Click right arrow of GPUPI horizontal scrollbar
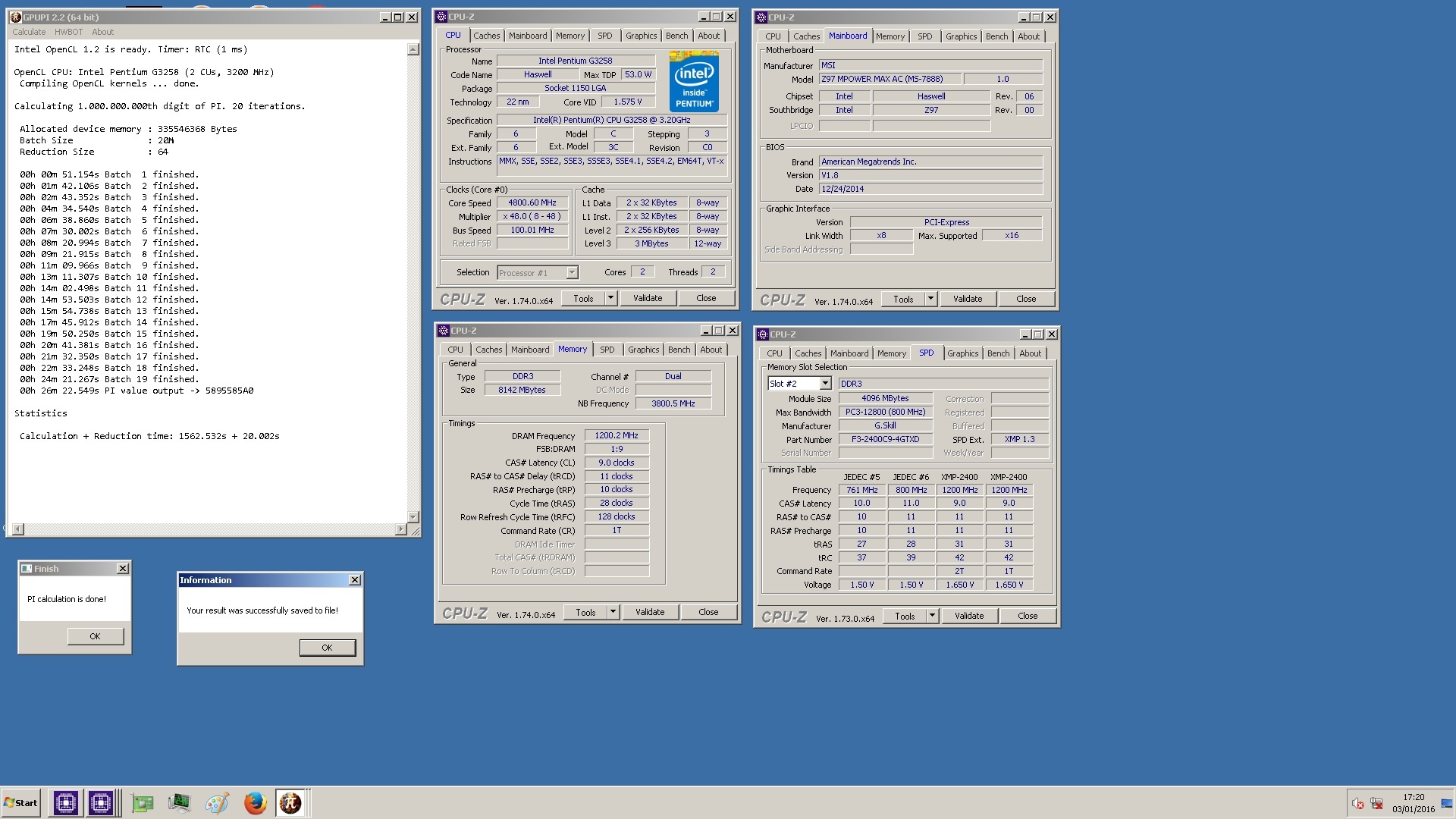 pyautogui.click(x=401, y=529)
